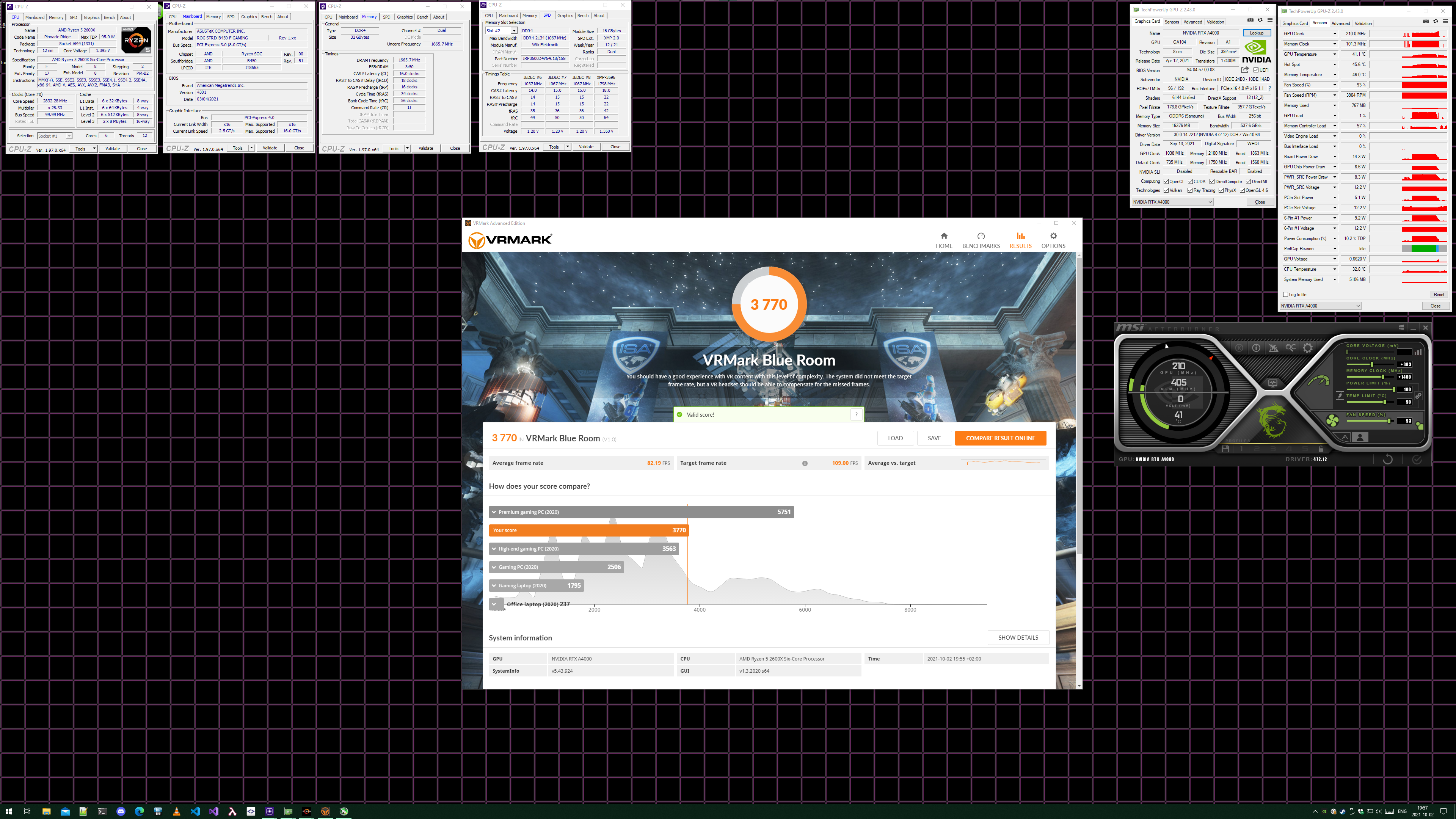Image resolution: width=1456 pixels, height=819 pixels.
Task: Open the voltage curve editor bars icon
Action: coord(1418,351)
